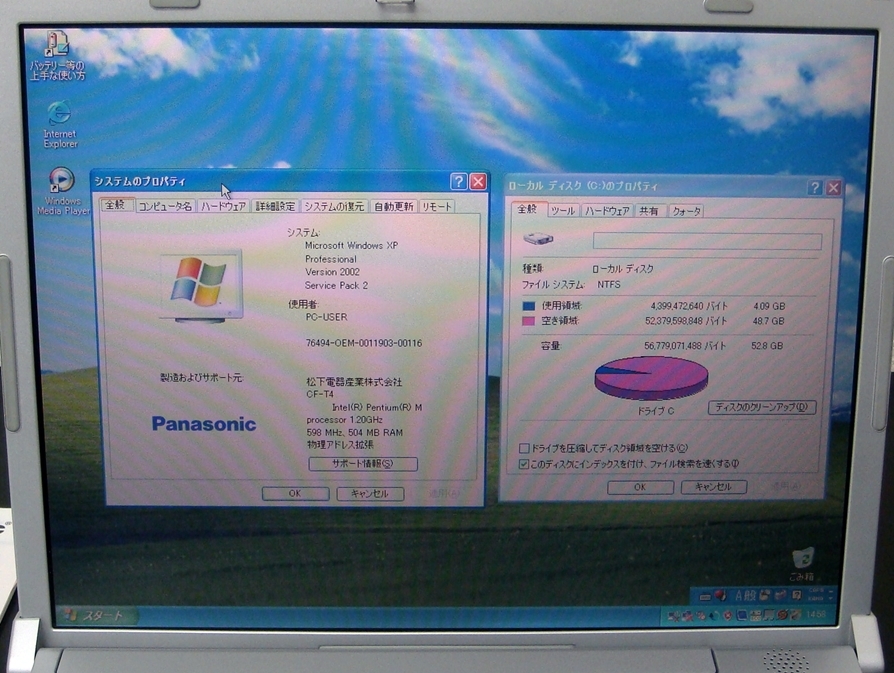Click the blue monitor icon in system tray
The height and width of the screenshot is (673, 894).
click(x=741, y=615)
